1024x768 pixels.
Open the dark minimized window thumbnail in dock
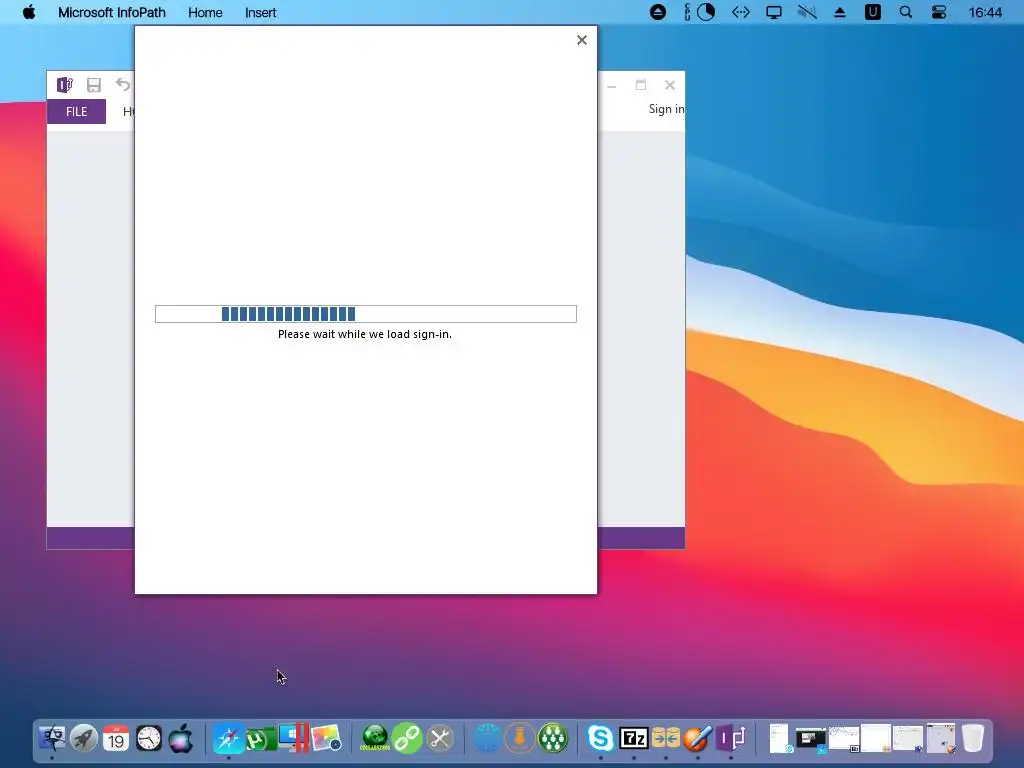810,739
